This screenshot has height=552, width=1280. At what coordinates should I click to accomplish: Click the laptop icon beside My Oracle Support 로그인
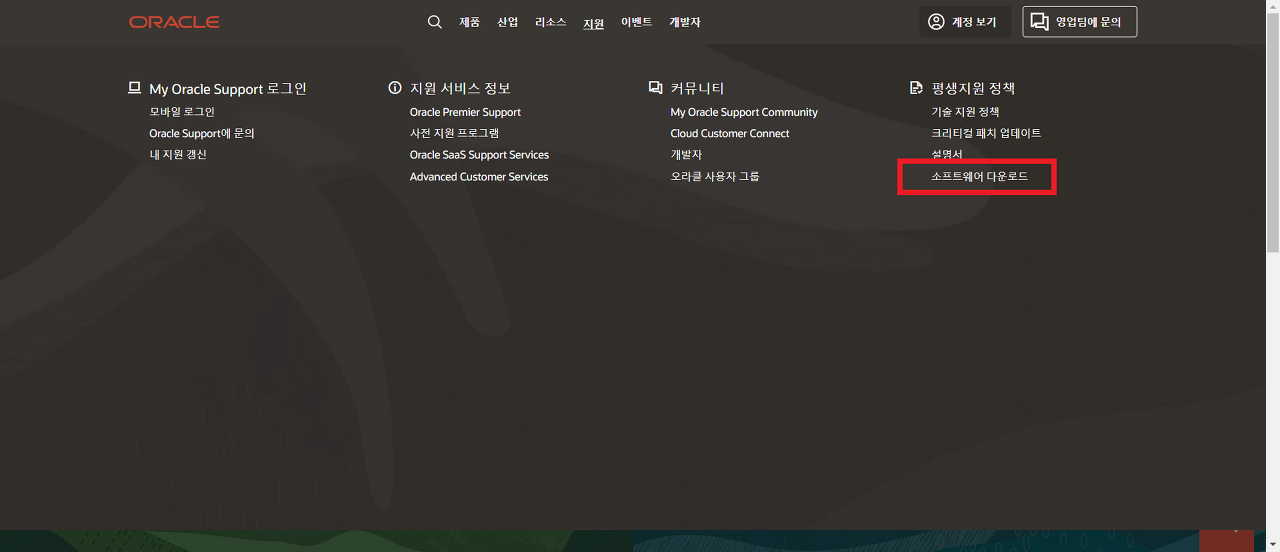[x=134, y=88]
